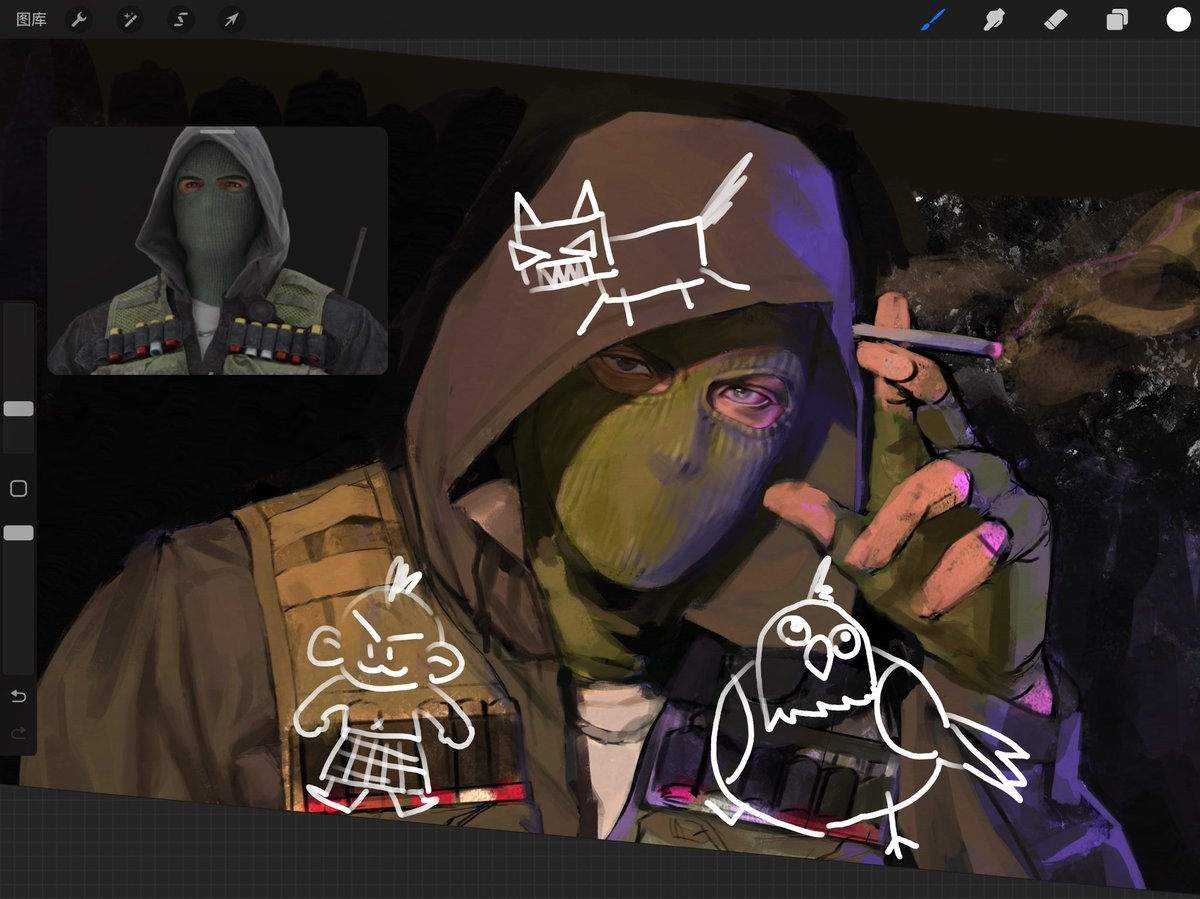Click the reference window top drag handle
Screen dimensions: 1200x899
217,131
